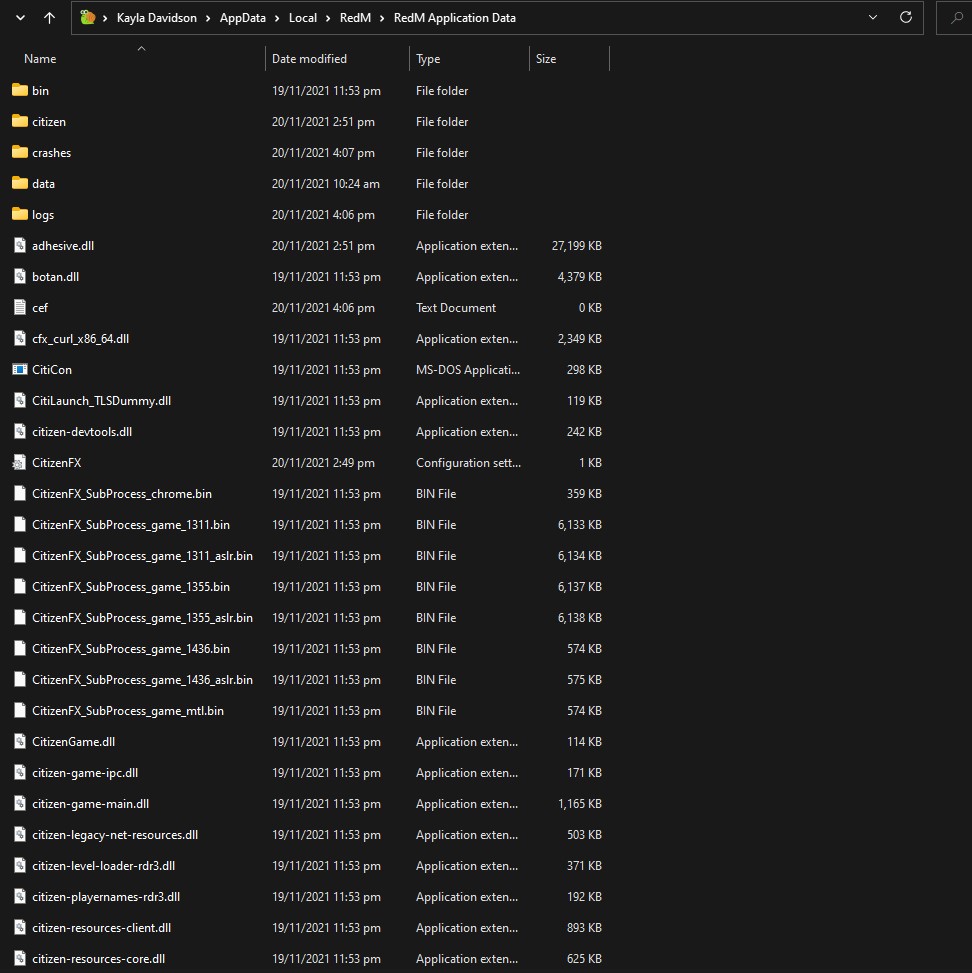
Task: Select CitizenFX_SubProcess_game_1436_aslr.bin file name
Action: tap(142, 680)
